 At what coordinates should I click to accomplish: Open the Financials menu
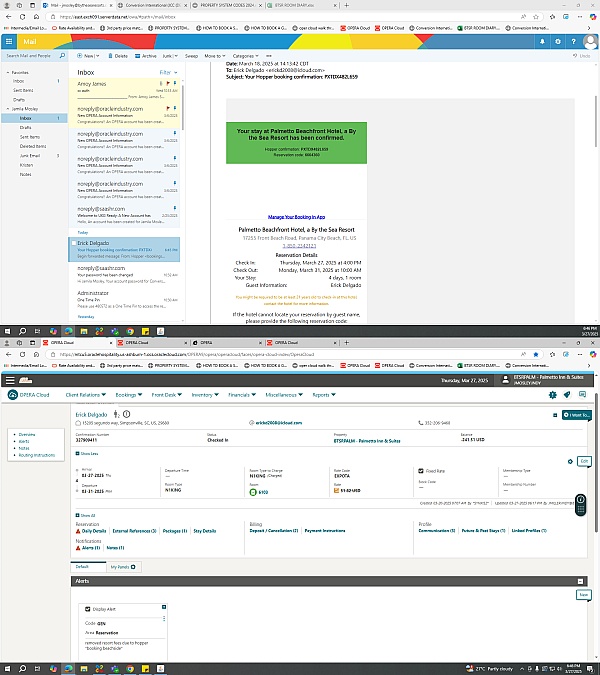tap(242, 395)
